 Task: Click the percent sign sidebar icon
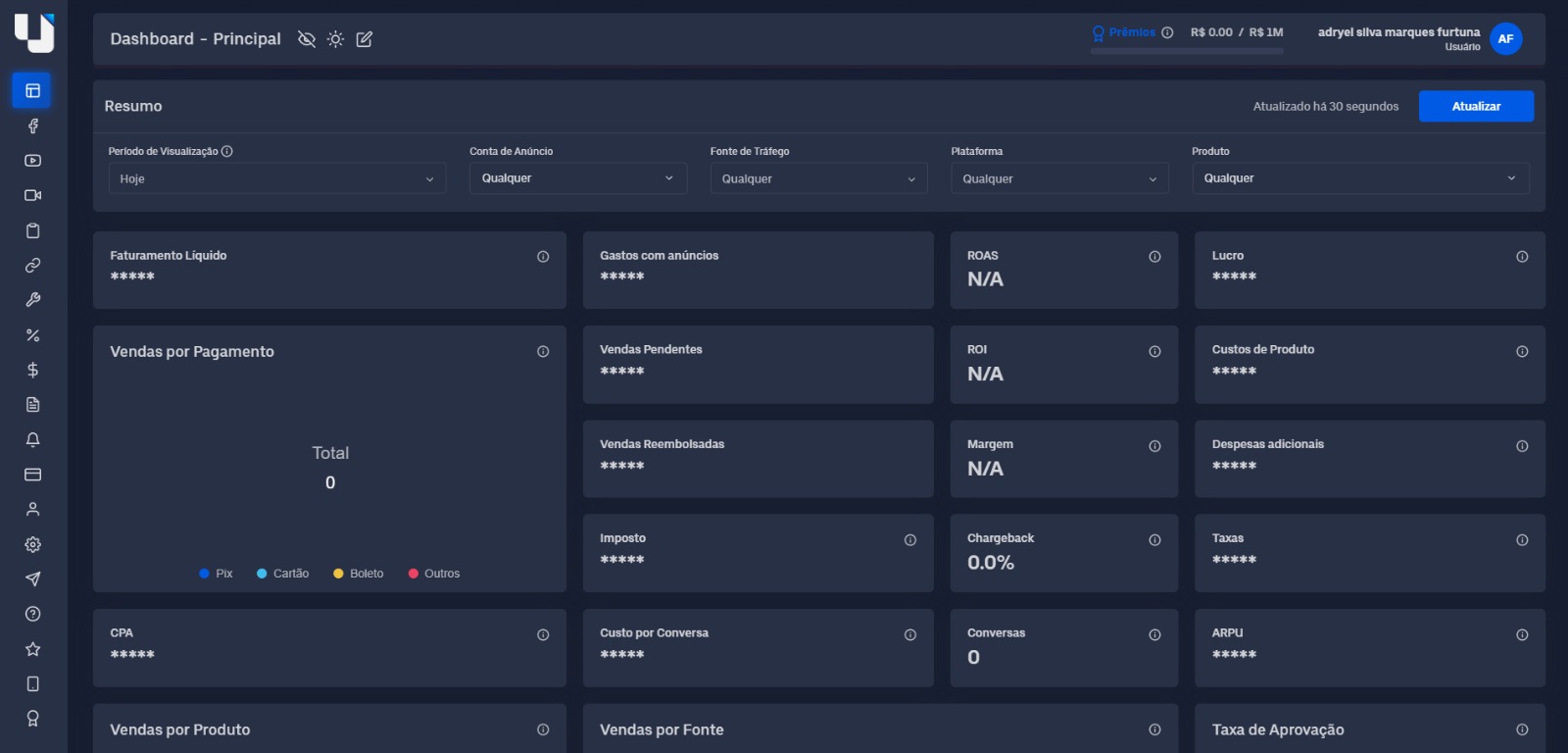coord(32,335)
